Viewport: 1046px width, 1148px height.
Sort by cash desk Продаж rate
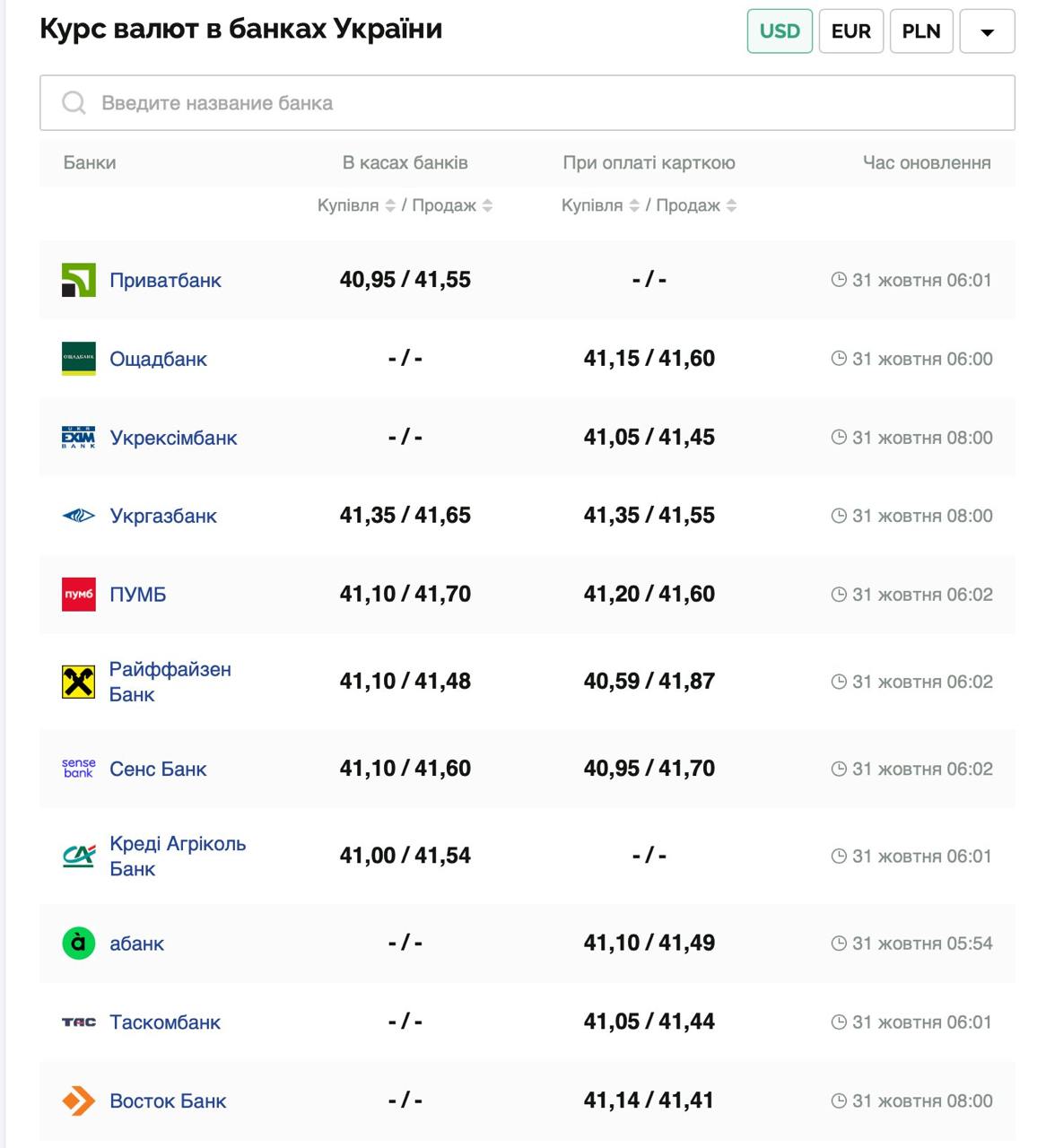coord(487,205)
